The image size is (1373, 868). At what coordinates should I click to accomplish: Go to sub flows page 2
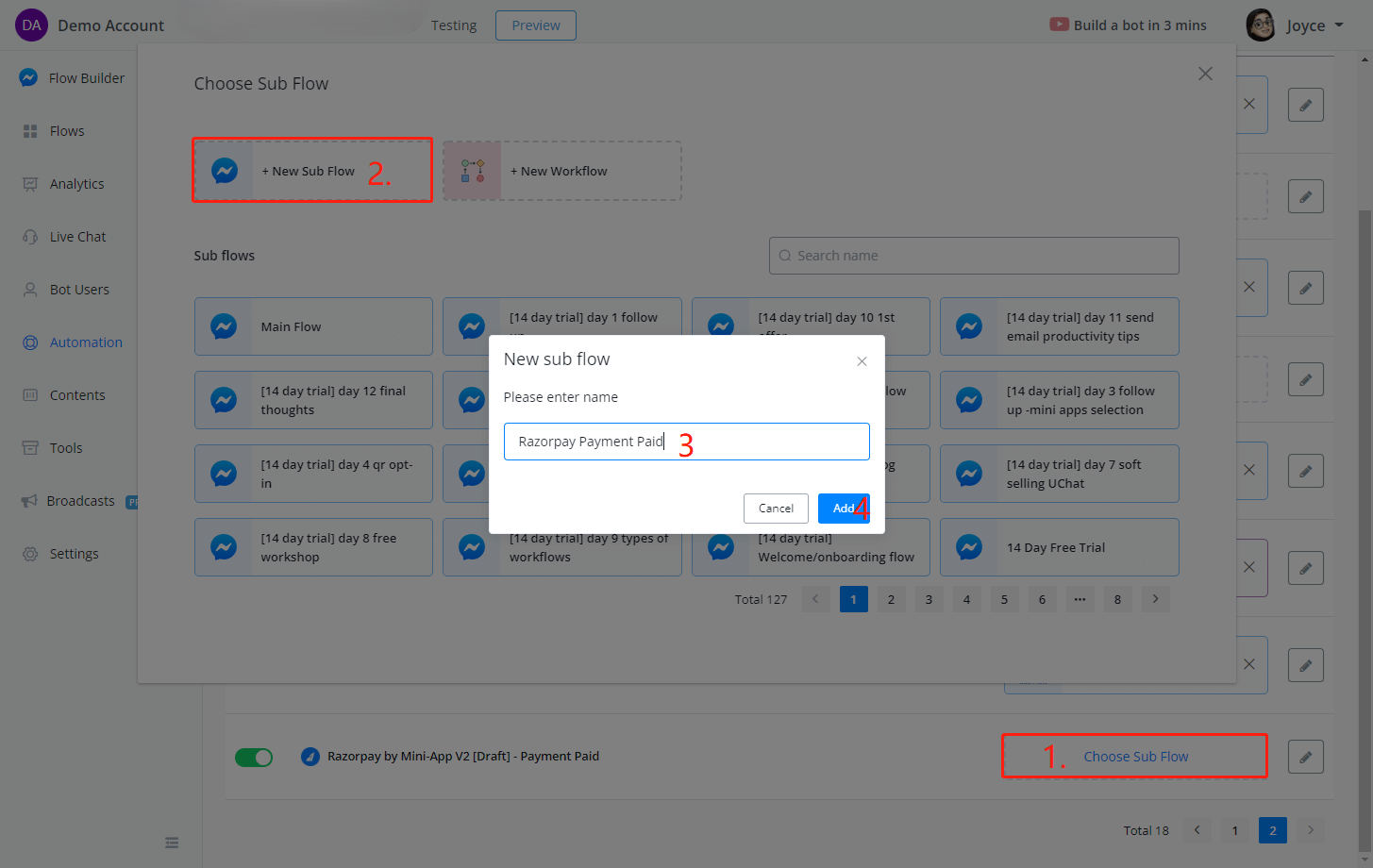click(891, 599)
